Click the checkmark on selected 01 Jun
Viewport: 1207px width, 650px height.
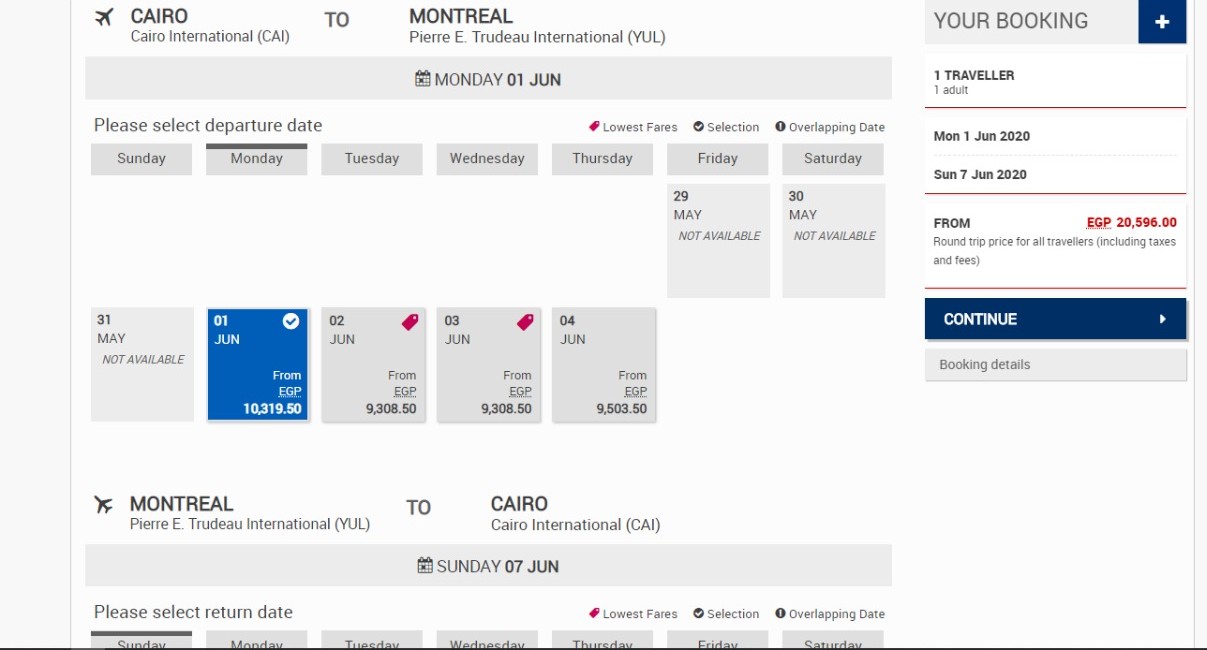point(291,321)
